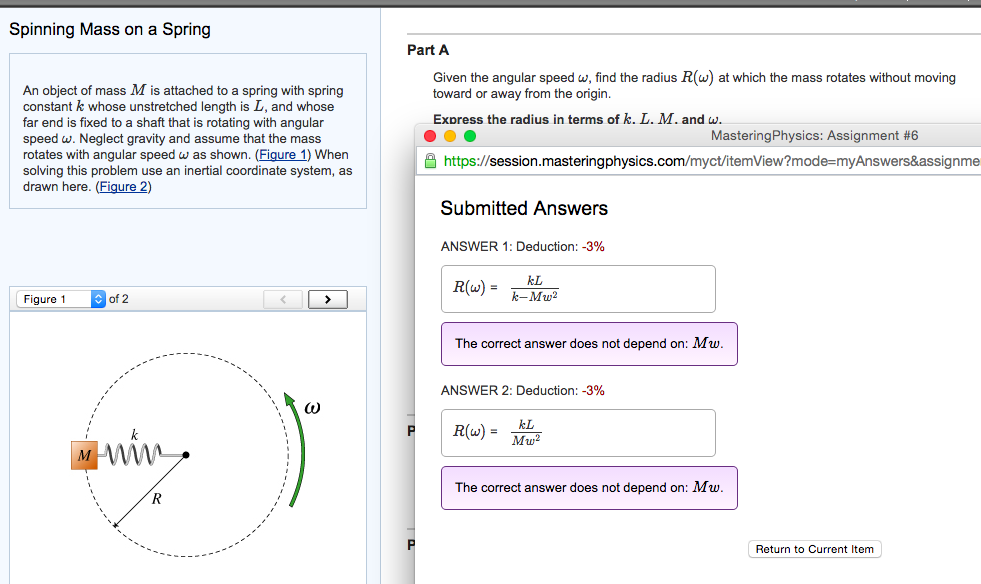Open the Figure 1 dropdown selector
Image resolution: width=981 pixels, height=584 pixels.
point(48,298)
